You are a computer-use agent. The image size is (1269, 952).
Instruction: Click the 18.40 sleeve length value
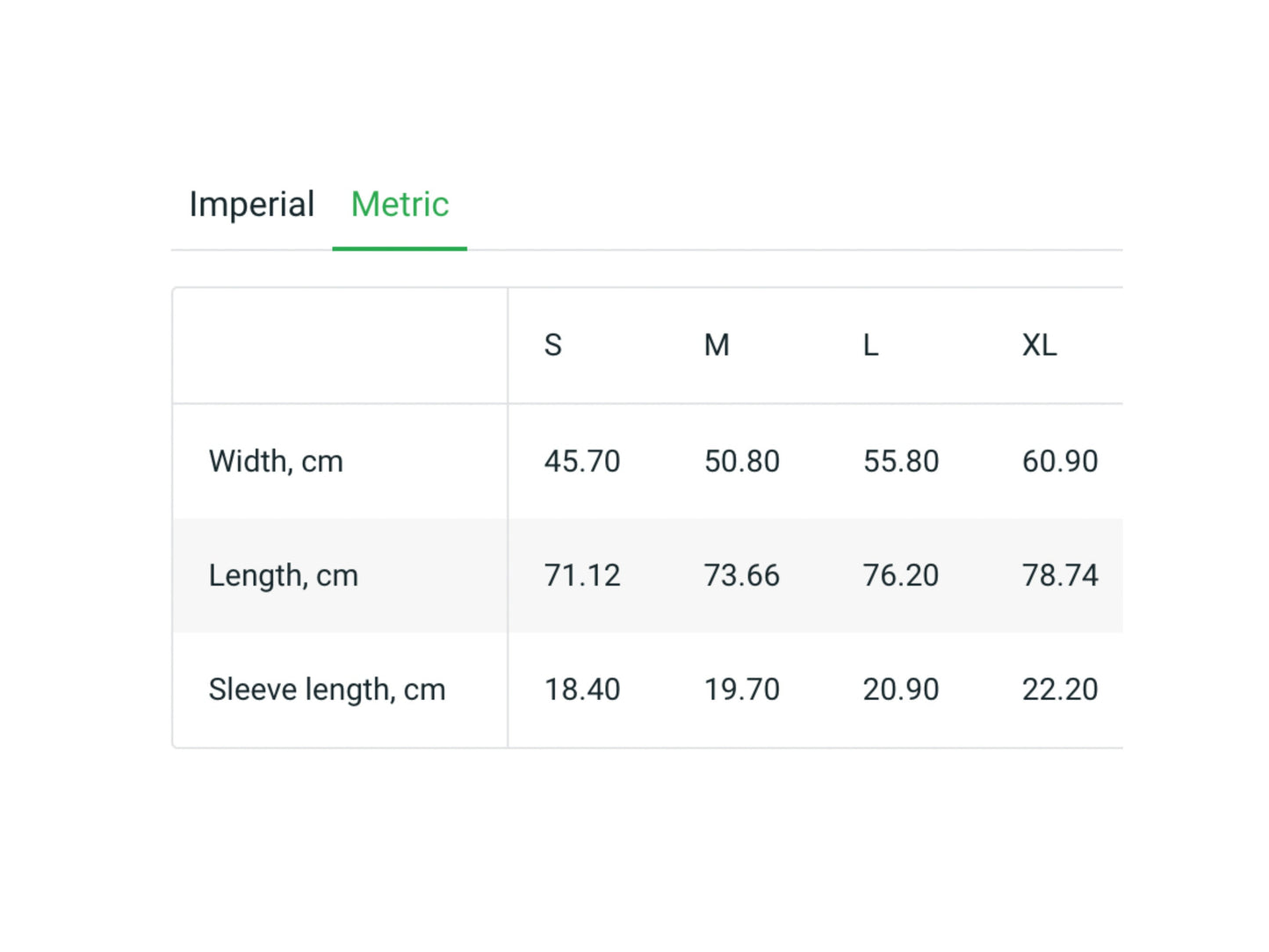582,689
